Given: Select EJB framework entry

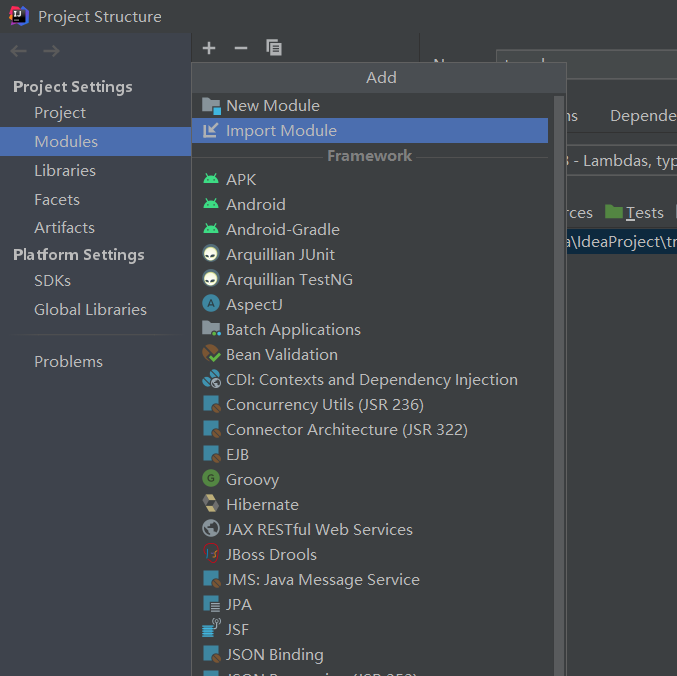Looking at the screenshot, I should click(x=370, y=455).
